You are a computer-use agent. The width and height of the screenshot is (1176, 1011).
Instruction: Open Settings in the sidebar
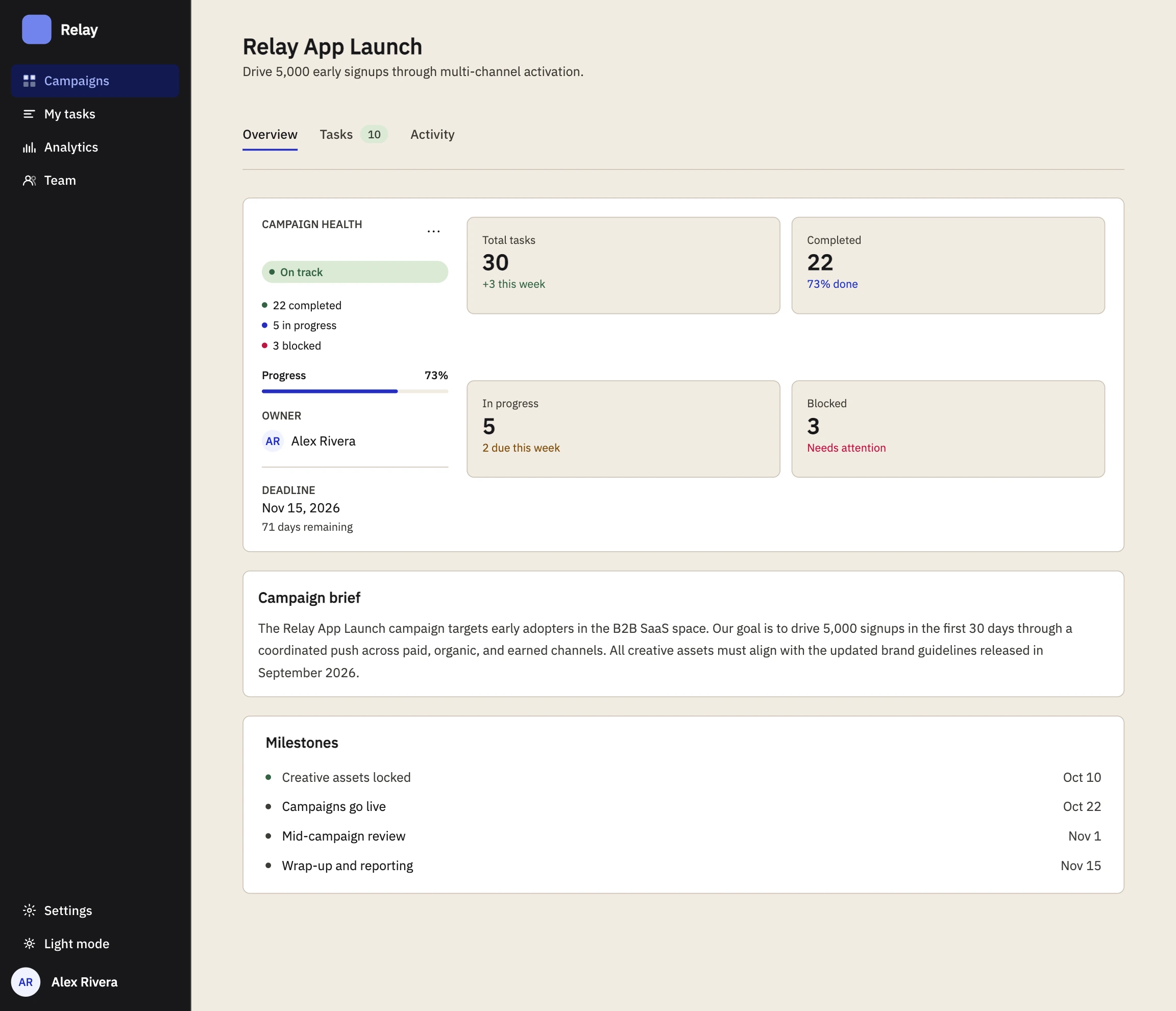tap(95, 910)
